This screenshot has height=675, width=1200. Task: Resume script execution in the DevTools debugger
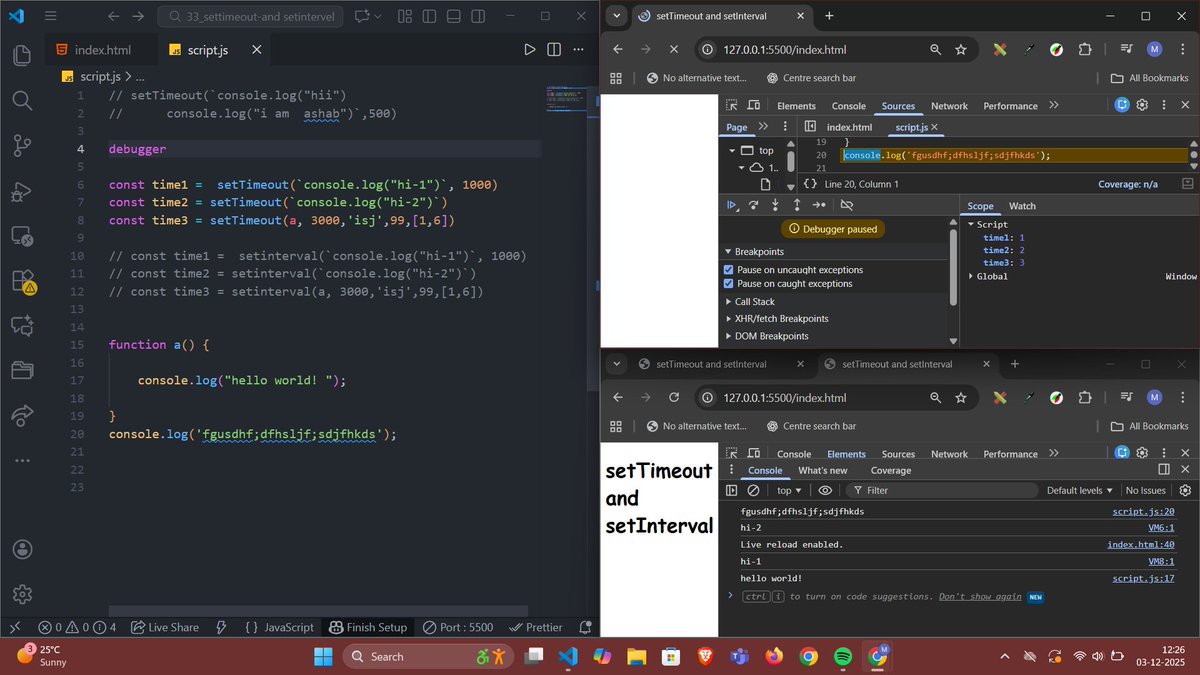point(731,204)
